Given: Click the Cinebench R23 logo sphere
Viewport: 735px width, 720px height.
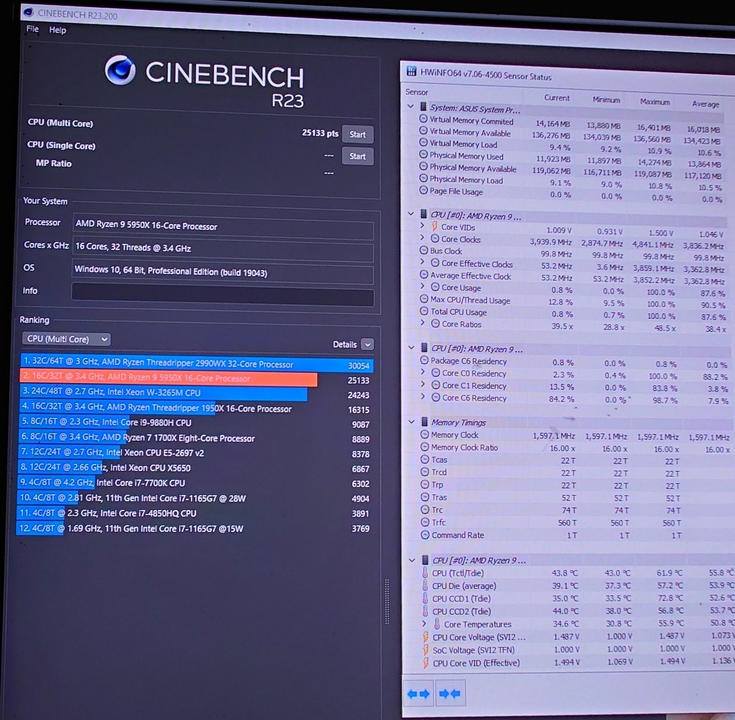Looking at the screenshot, I should click(x=120, y=70).
